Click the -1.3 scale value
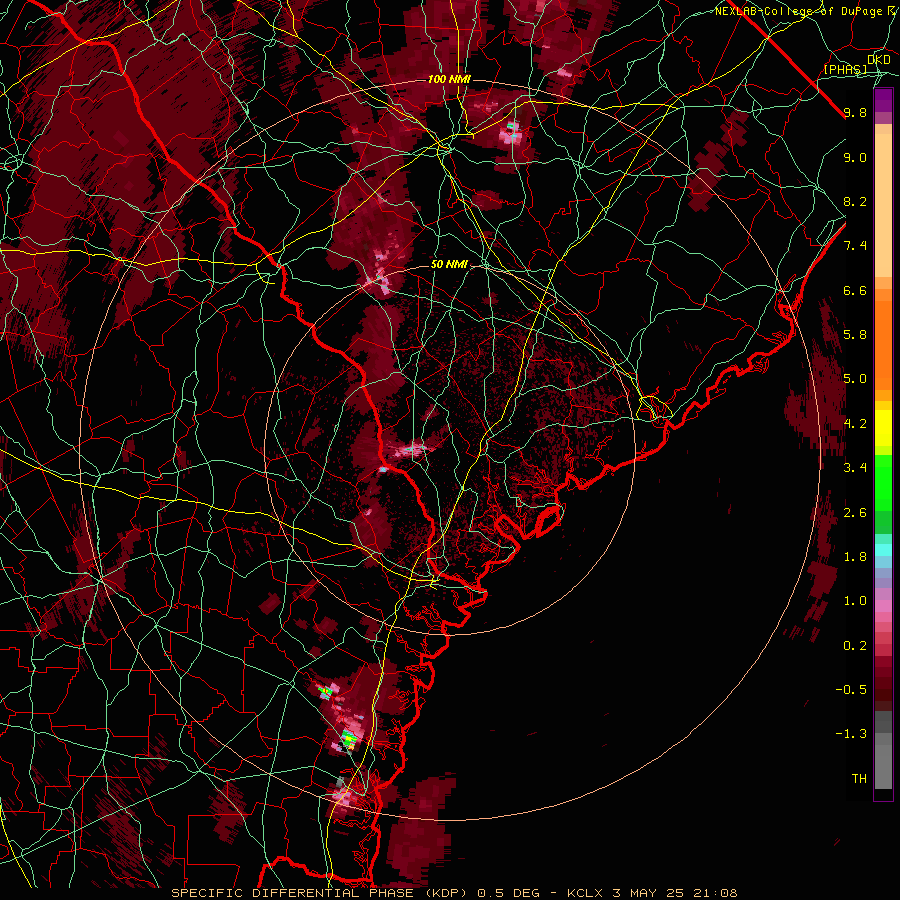 pos(851,734)
